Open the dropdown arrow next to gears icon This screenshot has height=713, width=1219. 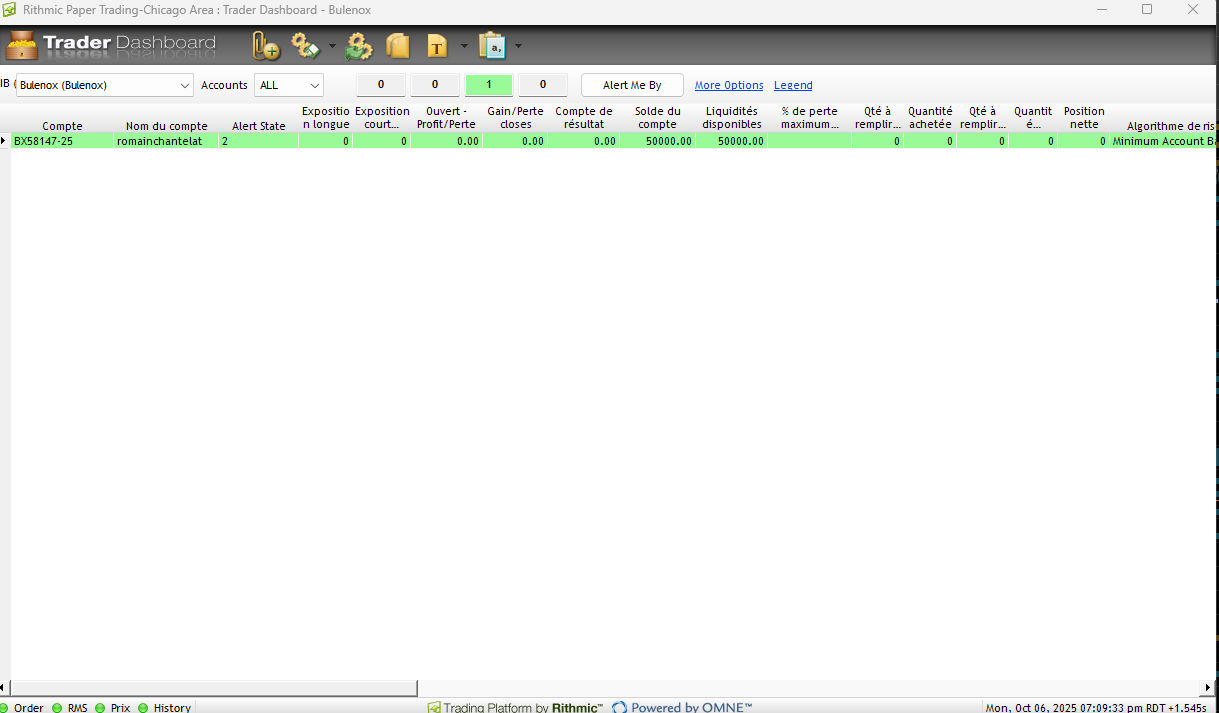[332, 46]
